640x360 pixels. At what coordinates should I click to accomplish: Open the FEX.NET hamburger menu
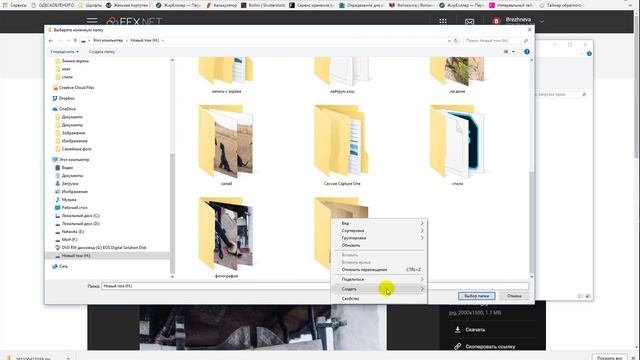click(x=92, y=20)
